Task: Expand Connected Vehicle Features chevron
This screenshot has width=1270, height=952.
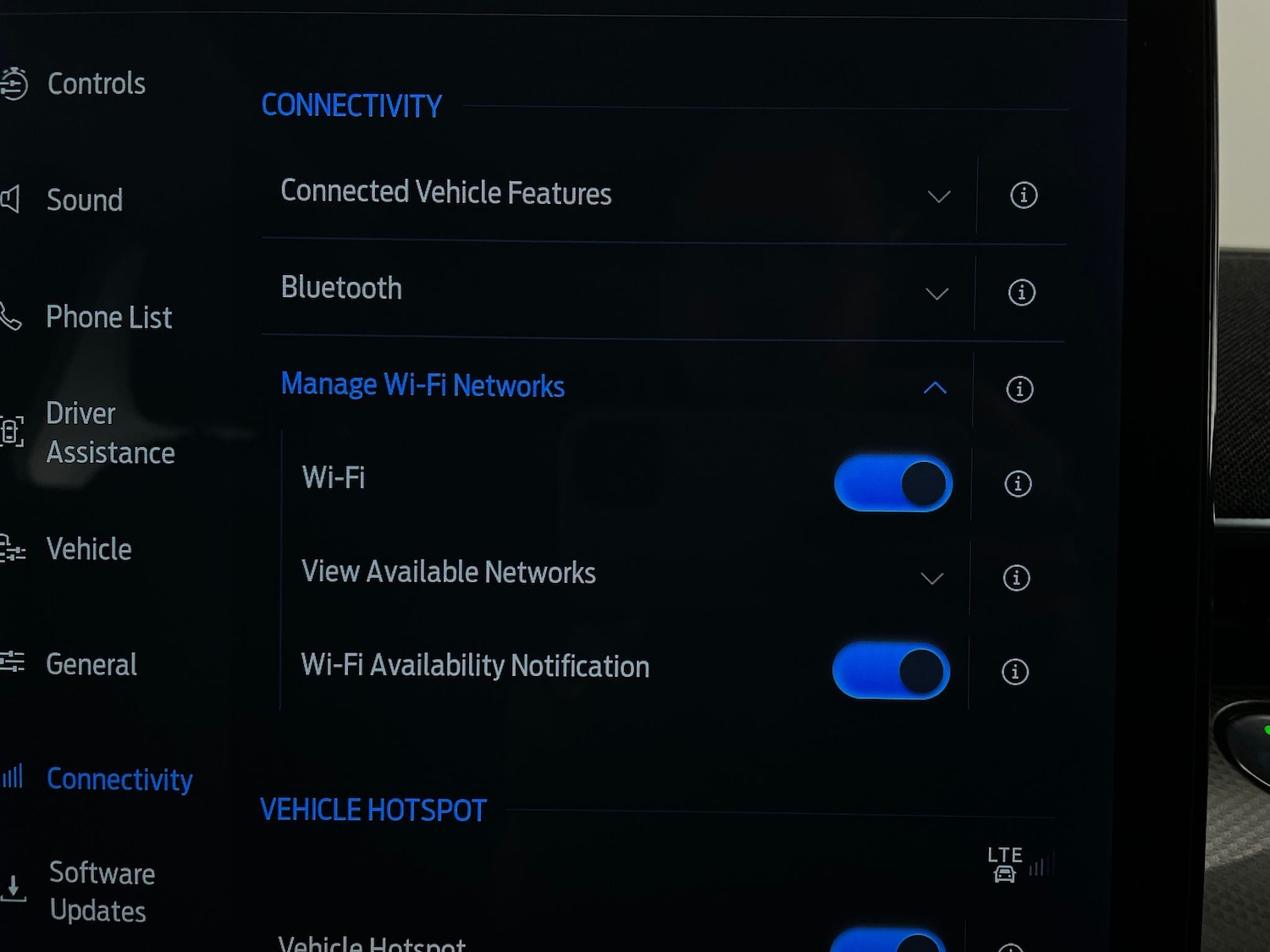Action: pyautogui.click(x=938, y=197)
